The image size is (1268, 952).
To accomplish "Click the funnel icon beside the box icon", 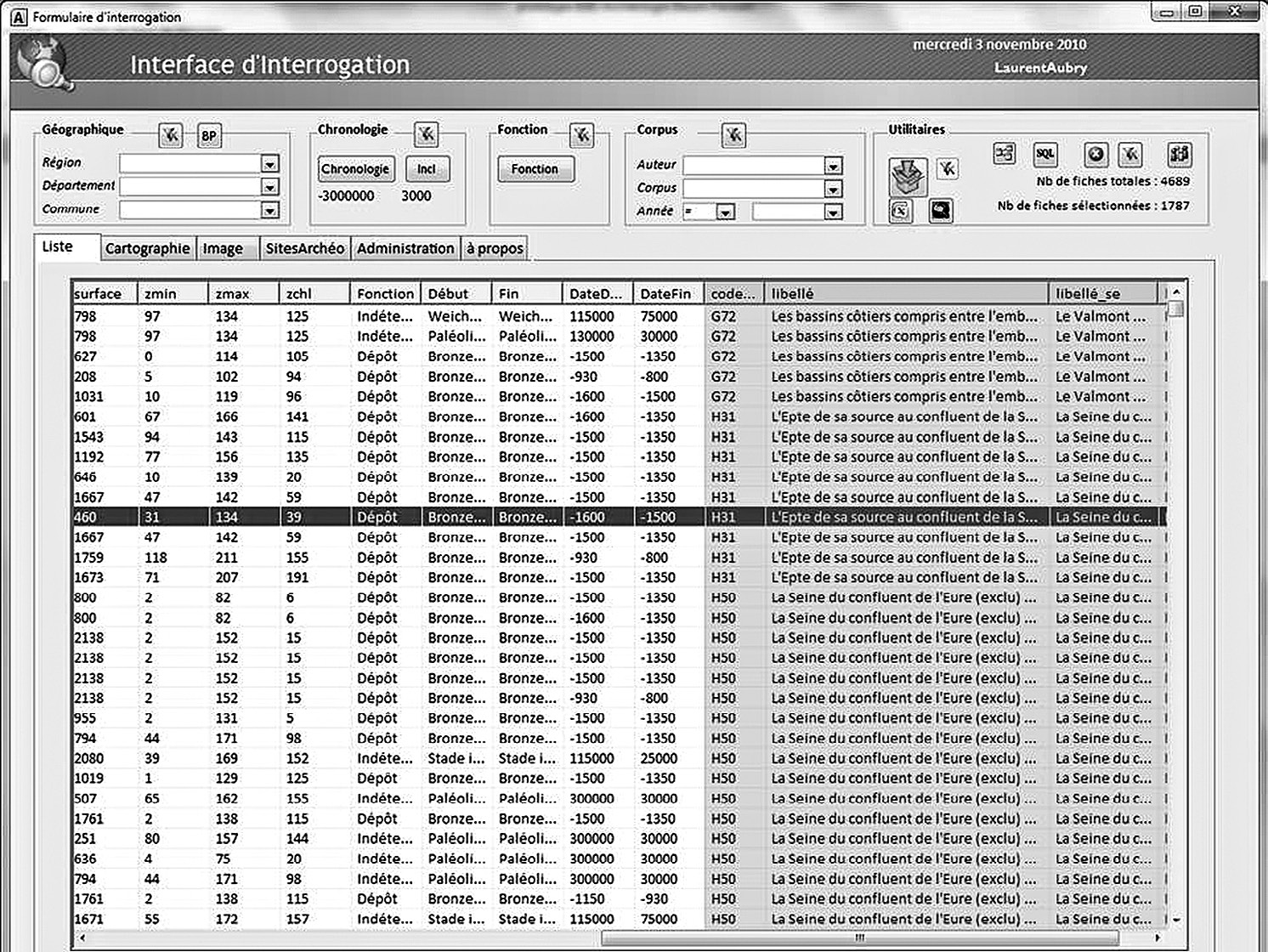I will (x=947, y=169).
